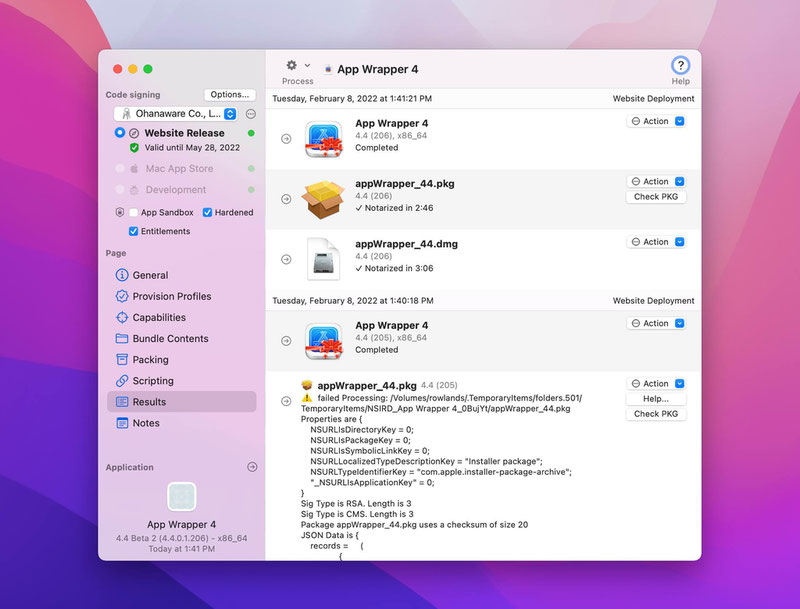Open Action menu for appWrapper_44.pkg (206)
Image resolution: width=800 pixels, height=609 pixels.
656,182
